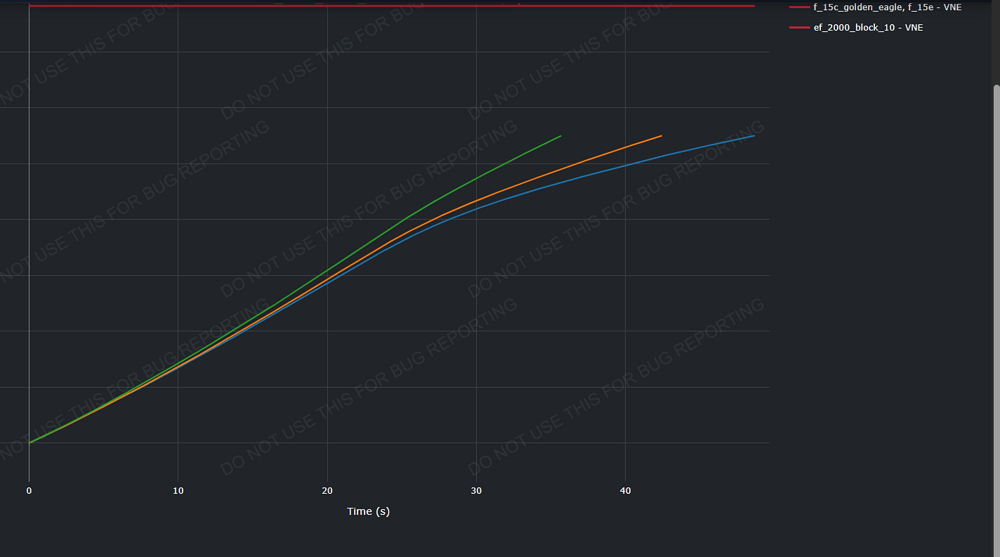1000x557 pixels.
Task: Click the orange curve's end point
Action: pyautogui.click(x=661, y=136)
